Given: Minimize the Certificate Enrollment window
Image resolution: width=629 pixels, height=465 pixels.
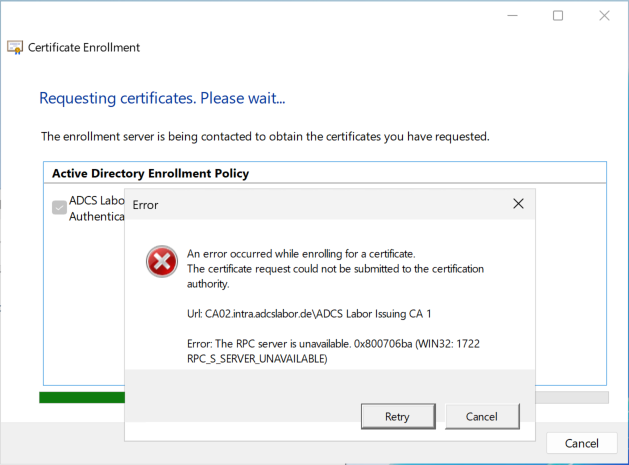Looking at the screenshot, I should tap(512, 16).
